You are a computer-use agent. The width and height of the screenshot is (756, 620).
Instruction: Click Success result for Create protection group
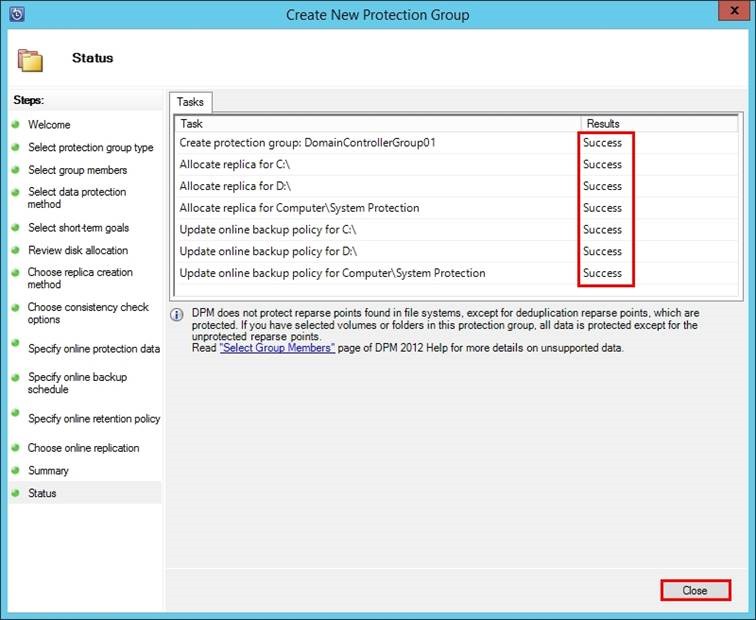[x=602, y=143]
